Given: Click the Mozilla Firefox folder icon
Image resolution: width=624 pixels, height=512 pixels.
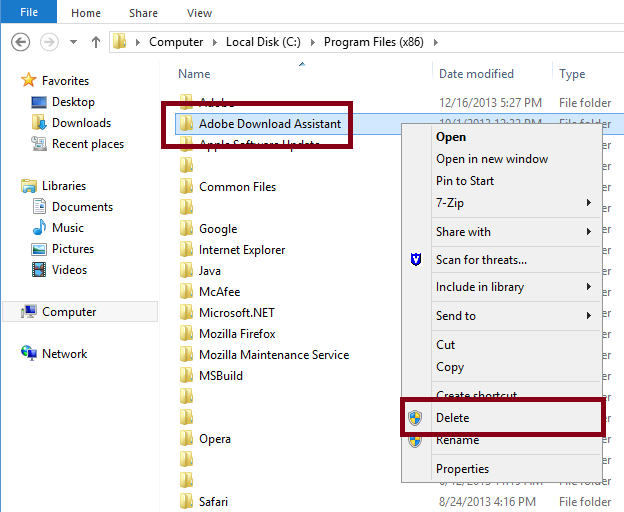Looking at the screenshot, I should pyautogui.click(x=186, y=333).
